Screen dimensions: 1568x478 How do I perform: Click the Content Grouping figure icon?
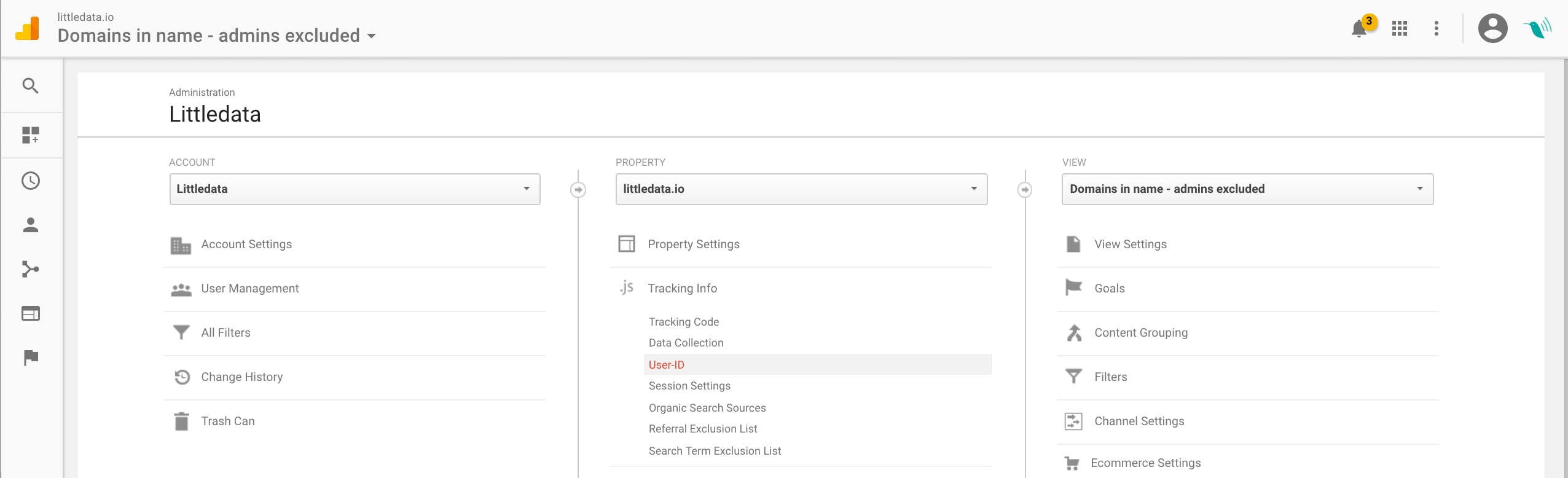tap(1074, 332)
